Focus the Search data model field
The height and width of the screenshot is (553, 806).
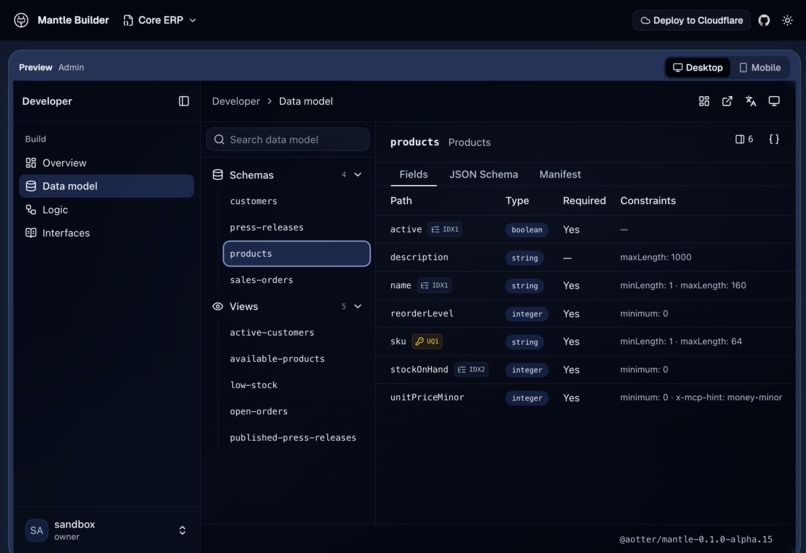(x=288, y=139)
